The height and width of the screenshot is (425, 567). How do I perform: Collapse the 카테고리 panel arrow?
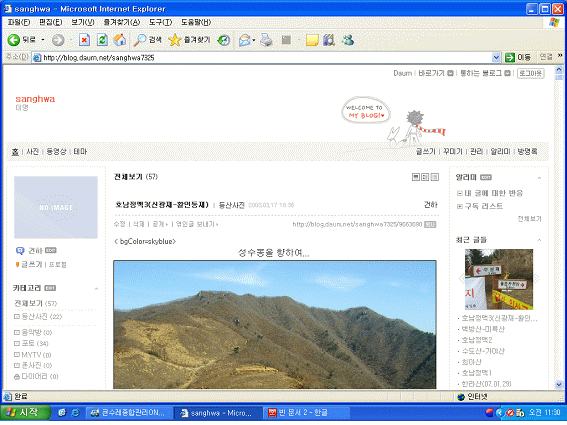coord(96,289)
